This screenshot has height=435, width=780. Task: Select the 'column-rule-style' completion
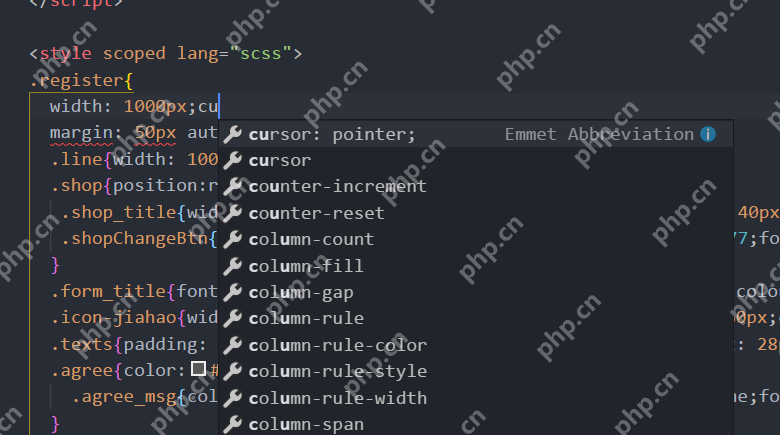pyautogui.click(x=476, y=371)
